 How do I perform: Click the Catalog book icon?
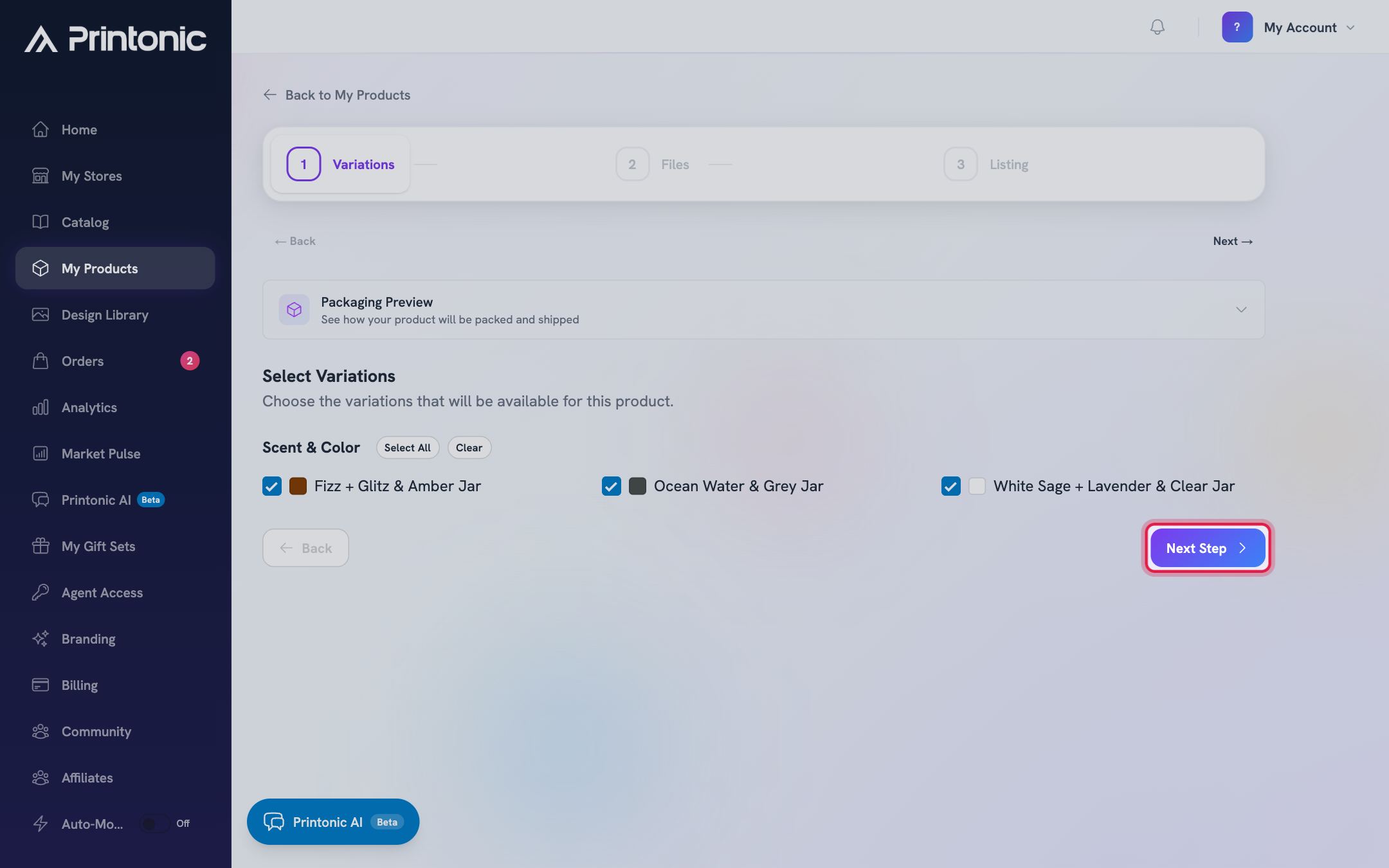tap(41, 222)
